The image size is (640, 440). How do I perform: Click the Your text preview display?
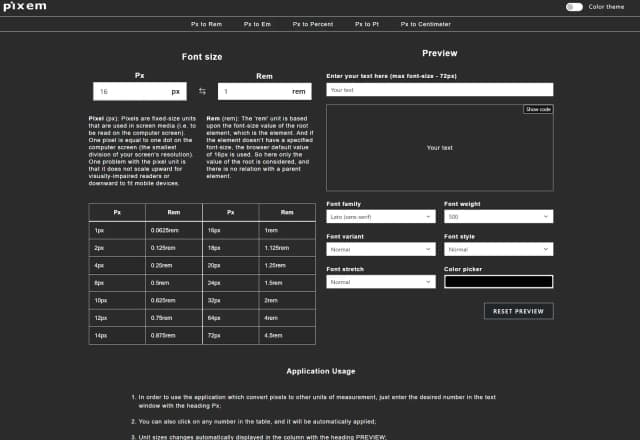coord(440,148)
